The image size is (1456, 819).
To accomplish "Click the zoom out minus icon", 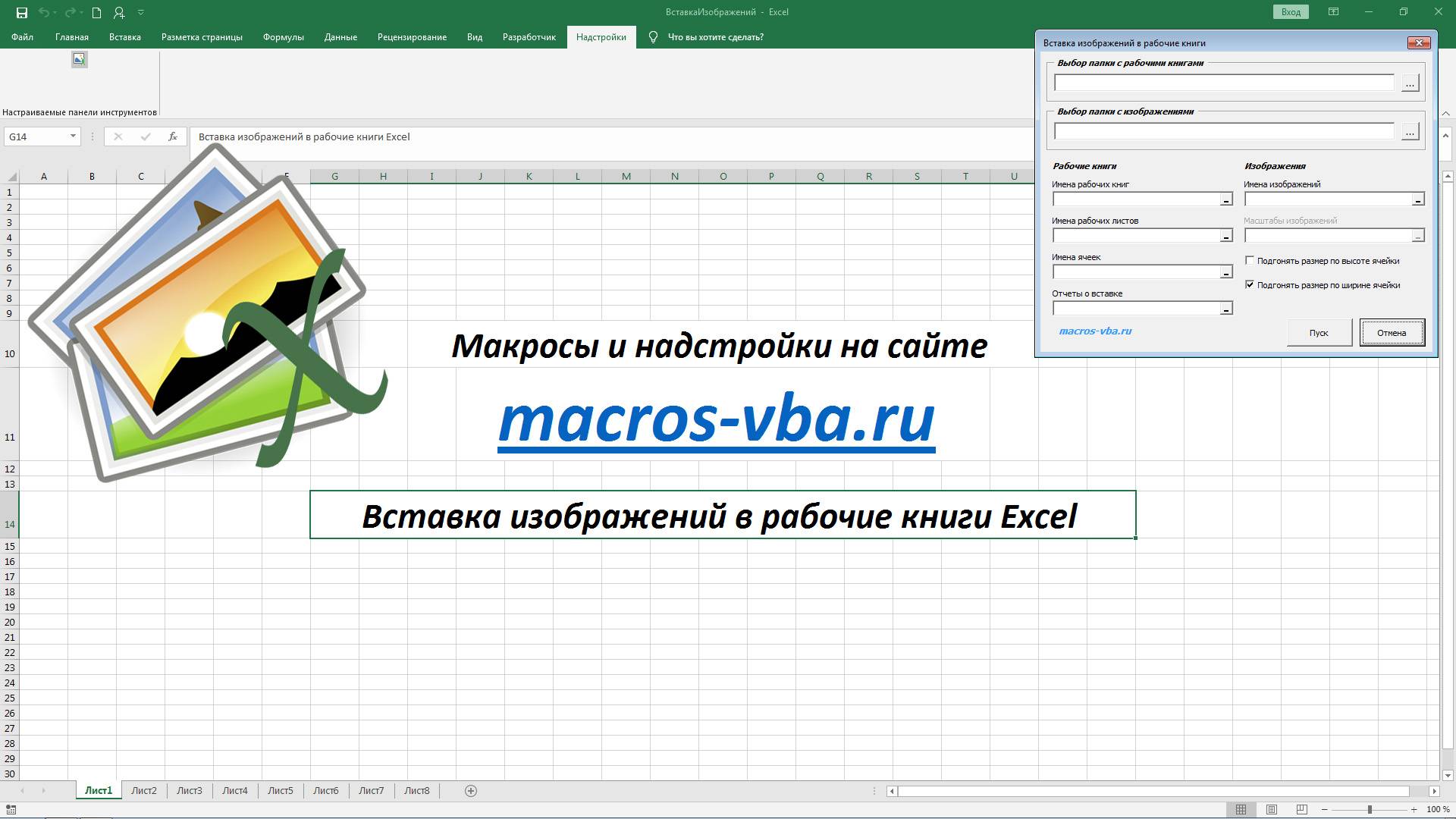I will [1324, 810].
